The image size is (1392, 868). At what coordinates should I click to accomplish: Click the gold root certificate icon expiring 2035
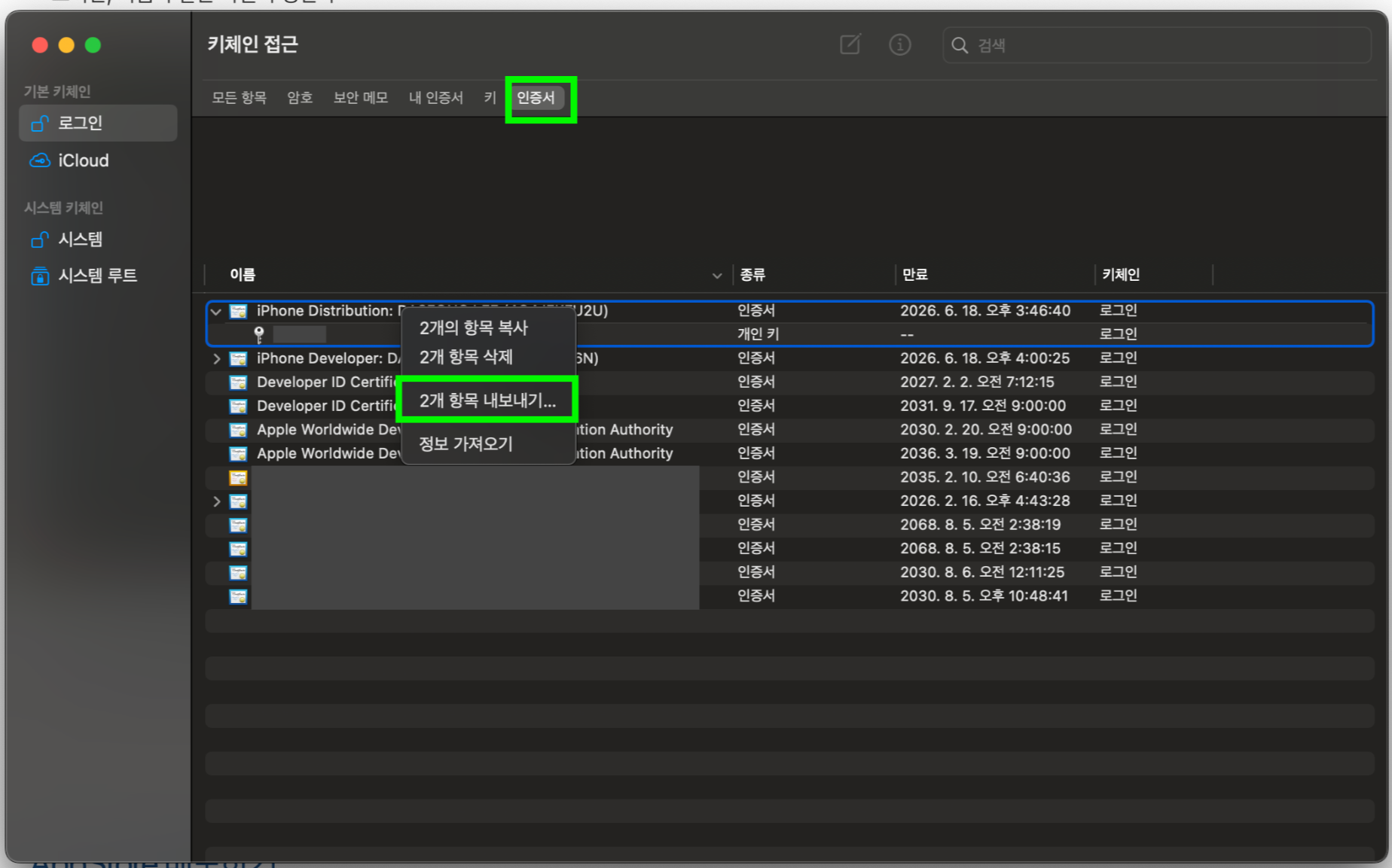[238, 477]
